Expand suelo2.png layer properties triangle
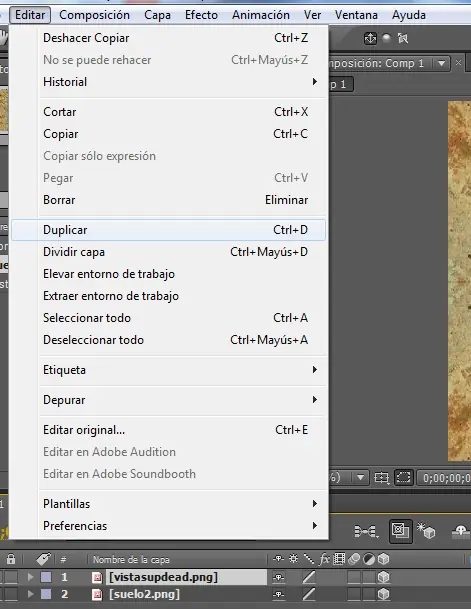 (x=30, y=594)
